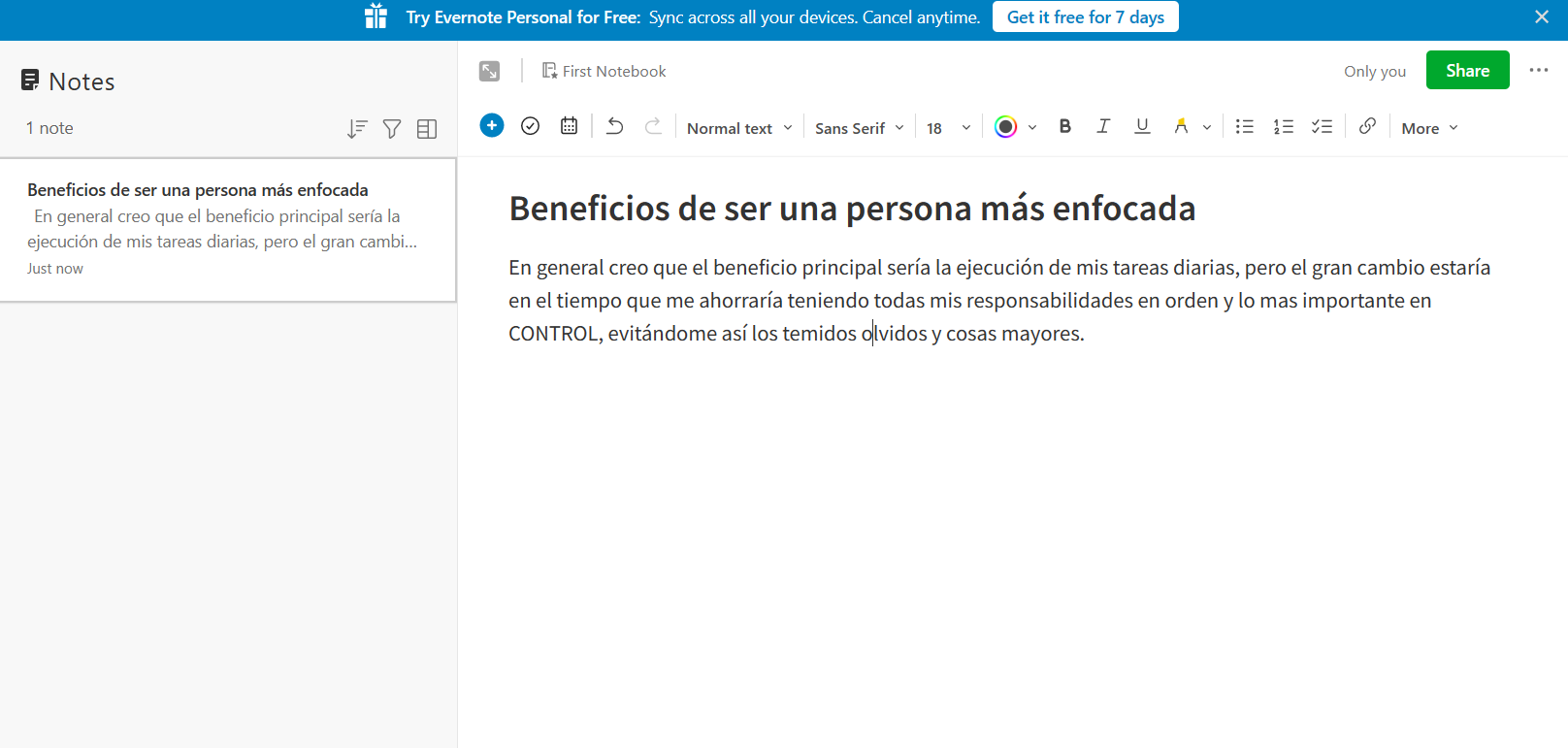The image size is (1568, 748).
Task: Open the Beneficios de ser una persona note card
Action: click(x=228, y=230)
